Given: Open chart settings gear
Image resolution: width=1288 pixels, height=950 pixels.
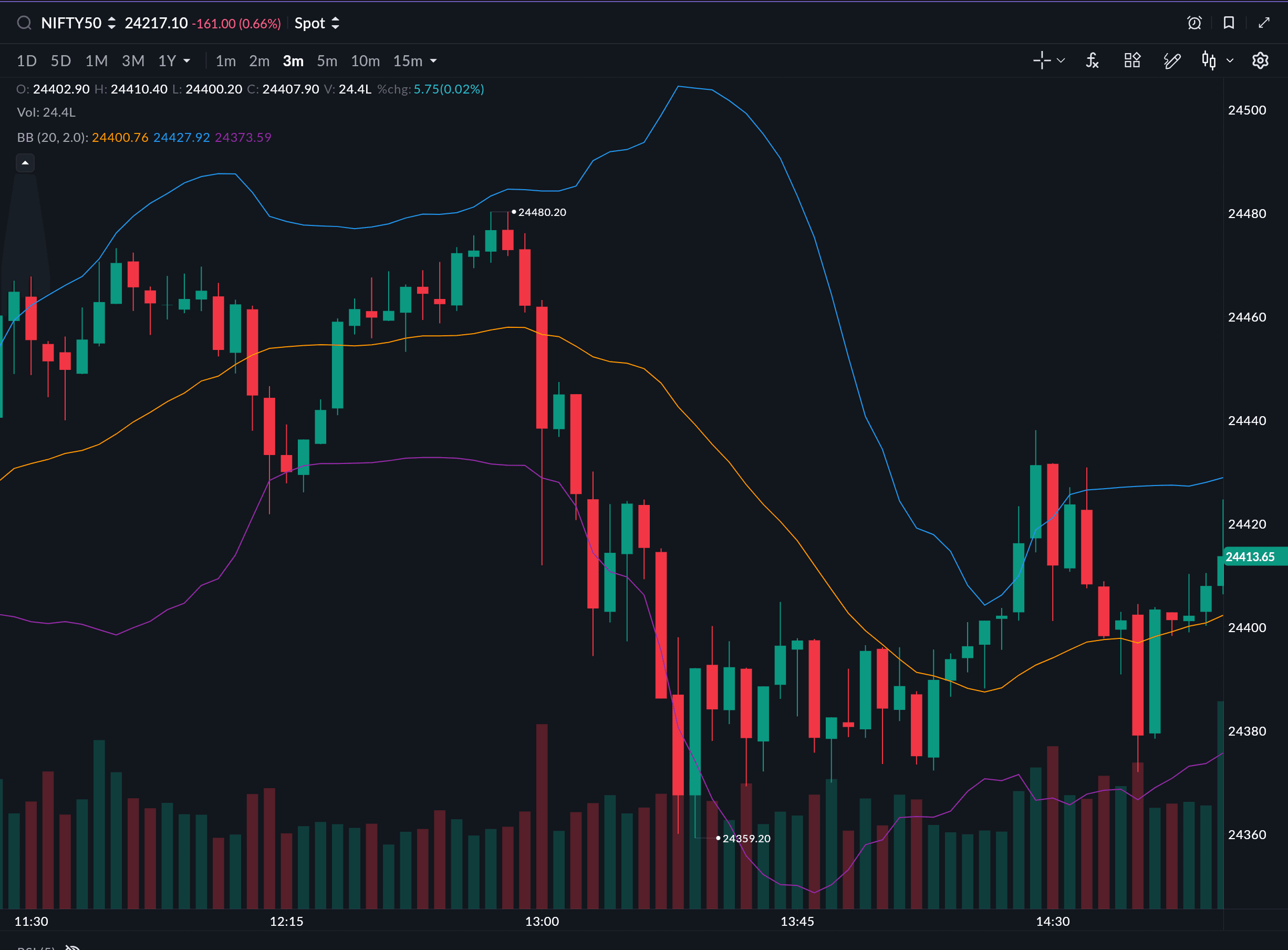Looking at the screenshot, I should click(x=1260, y=60).
